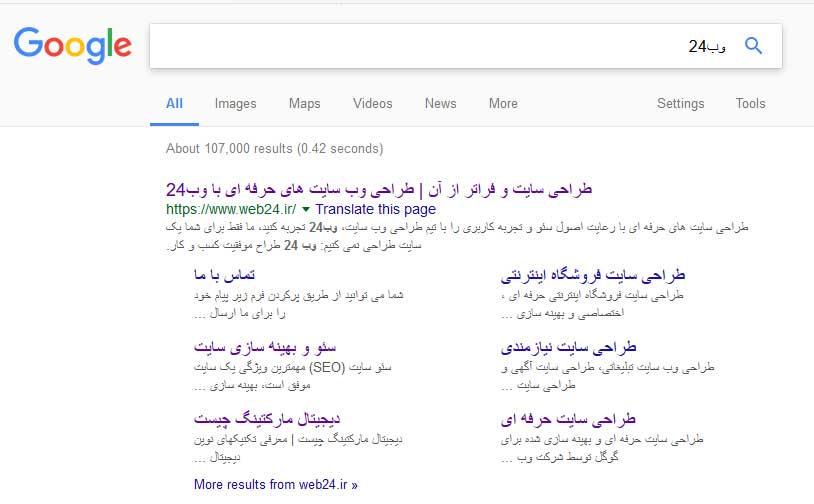
Task: Open the تماس با ما sitelink
Action: point(224,274)
